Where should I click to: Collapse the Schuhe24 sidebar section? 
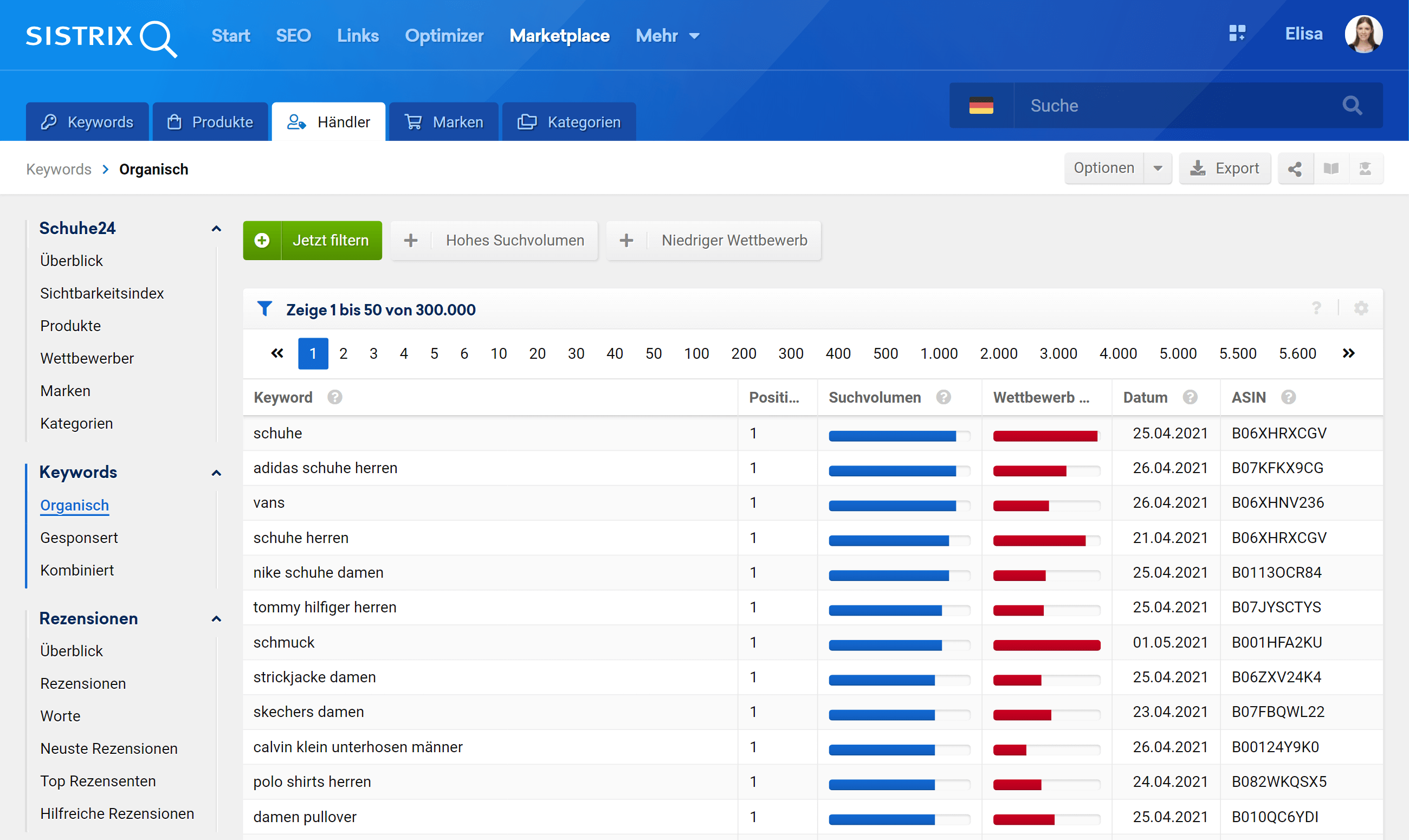pyautogui.click(x=216, y=229)
